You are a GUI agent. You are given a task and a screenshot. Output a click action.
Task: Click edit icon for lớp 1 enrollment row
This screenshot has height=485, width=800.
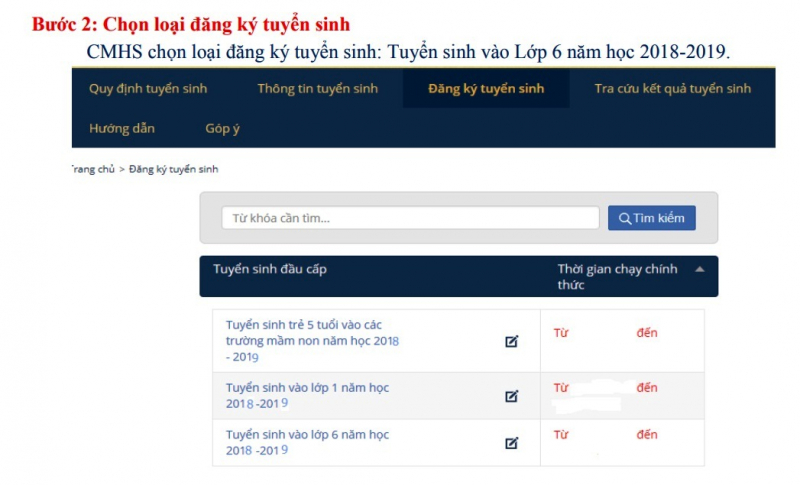click(x=511, y=396)
